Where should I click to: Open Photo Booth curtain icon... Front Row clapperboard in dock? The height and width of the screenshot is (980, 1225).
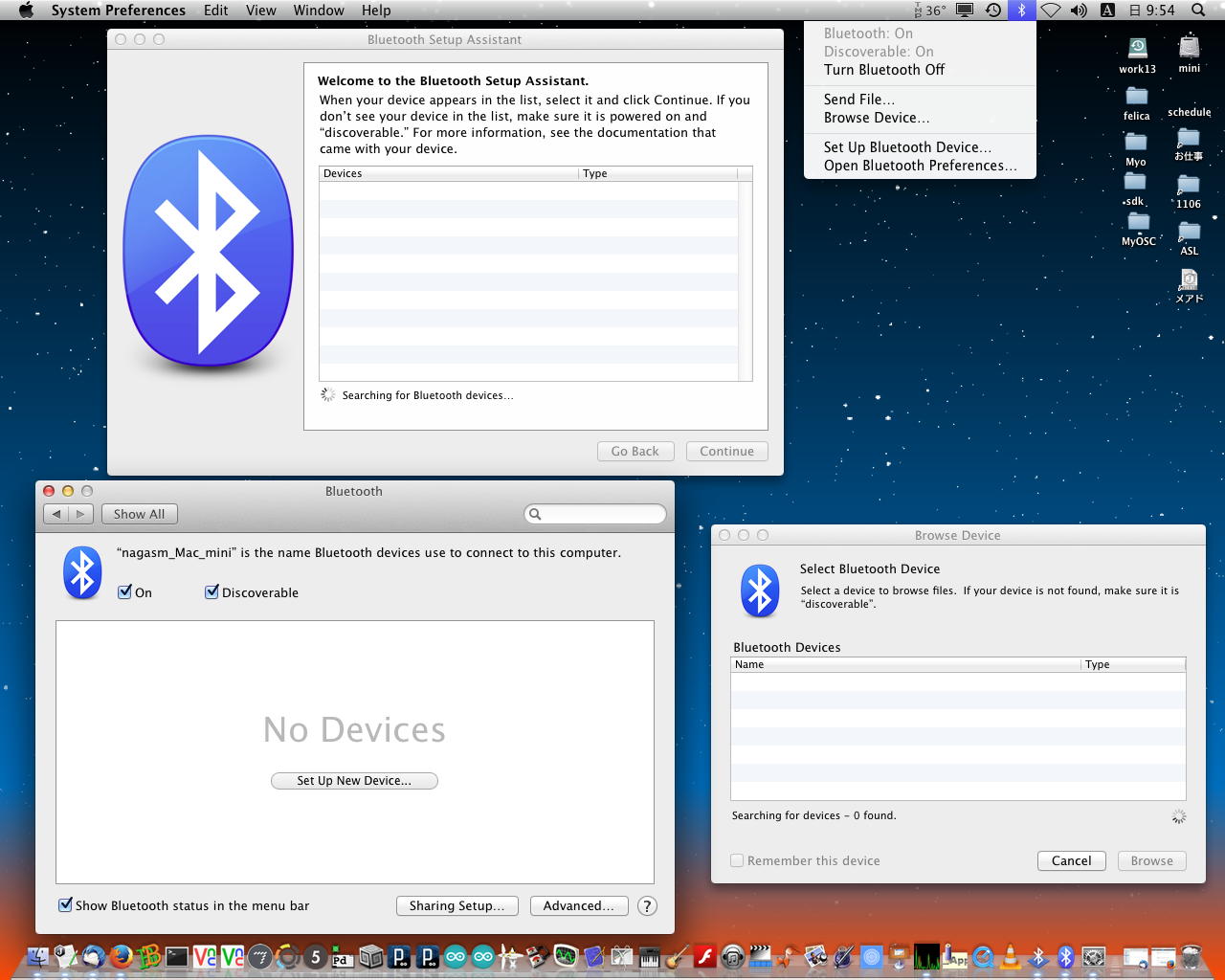[760, 956]
